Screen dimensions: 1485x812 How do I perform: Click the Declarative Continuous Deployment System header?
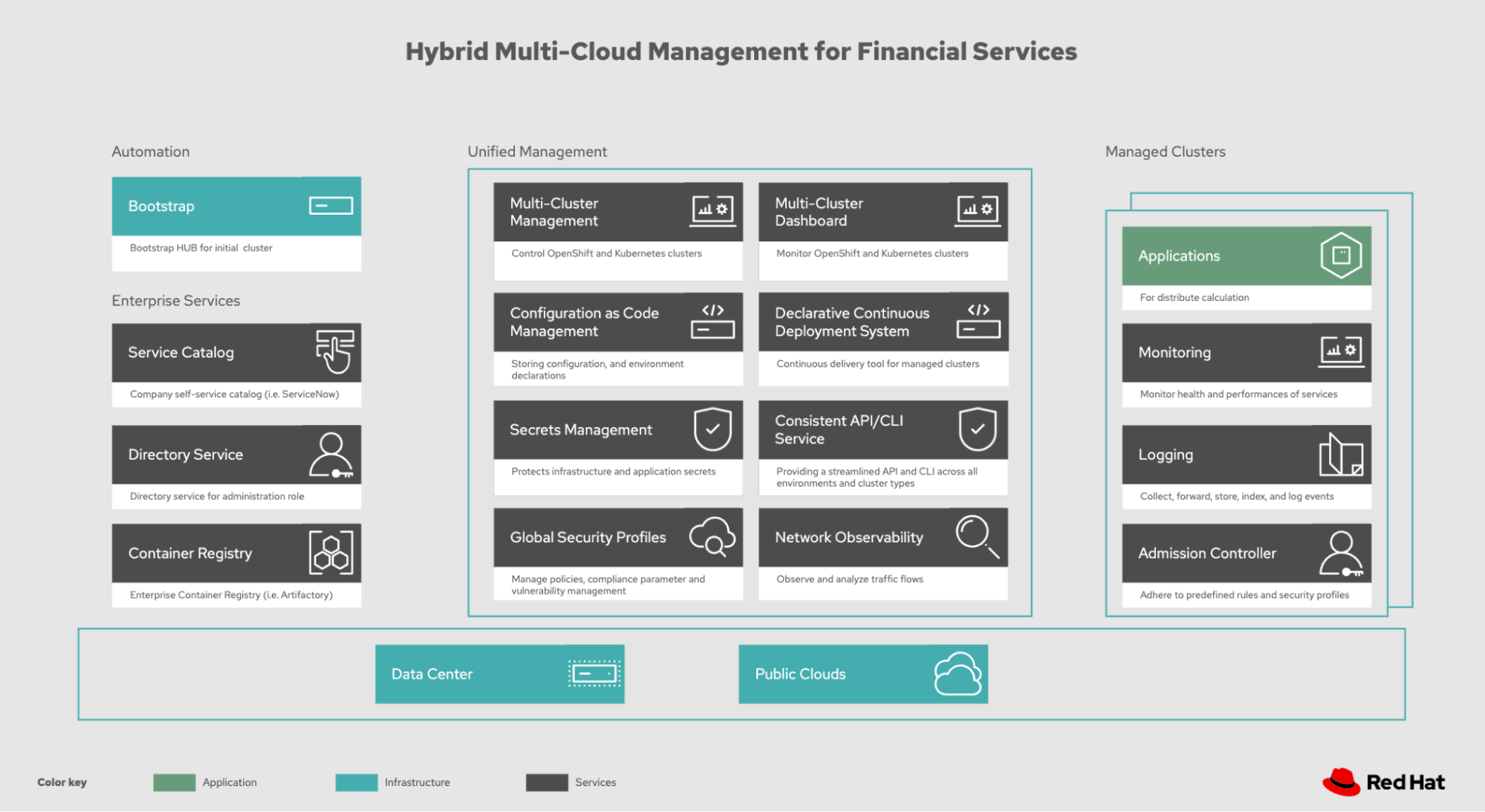point(883,322)
